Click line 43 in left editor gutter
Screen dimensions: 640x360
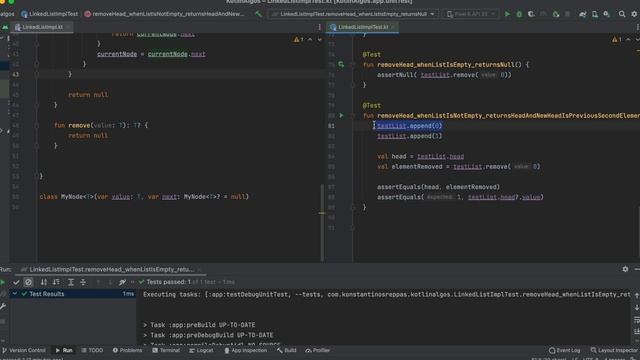coord(16,74)
